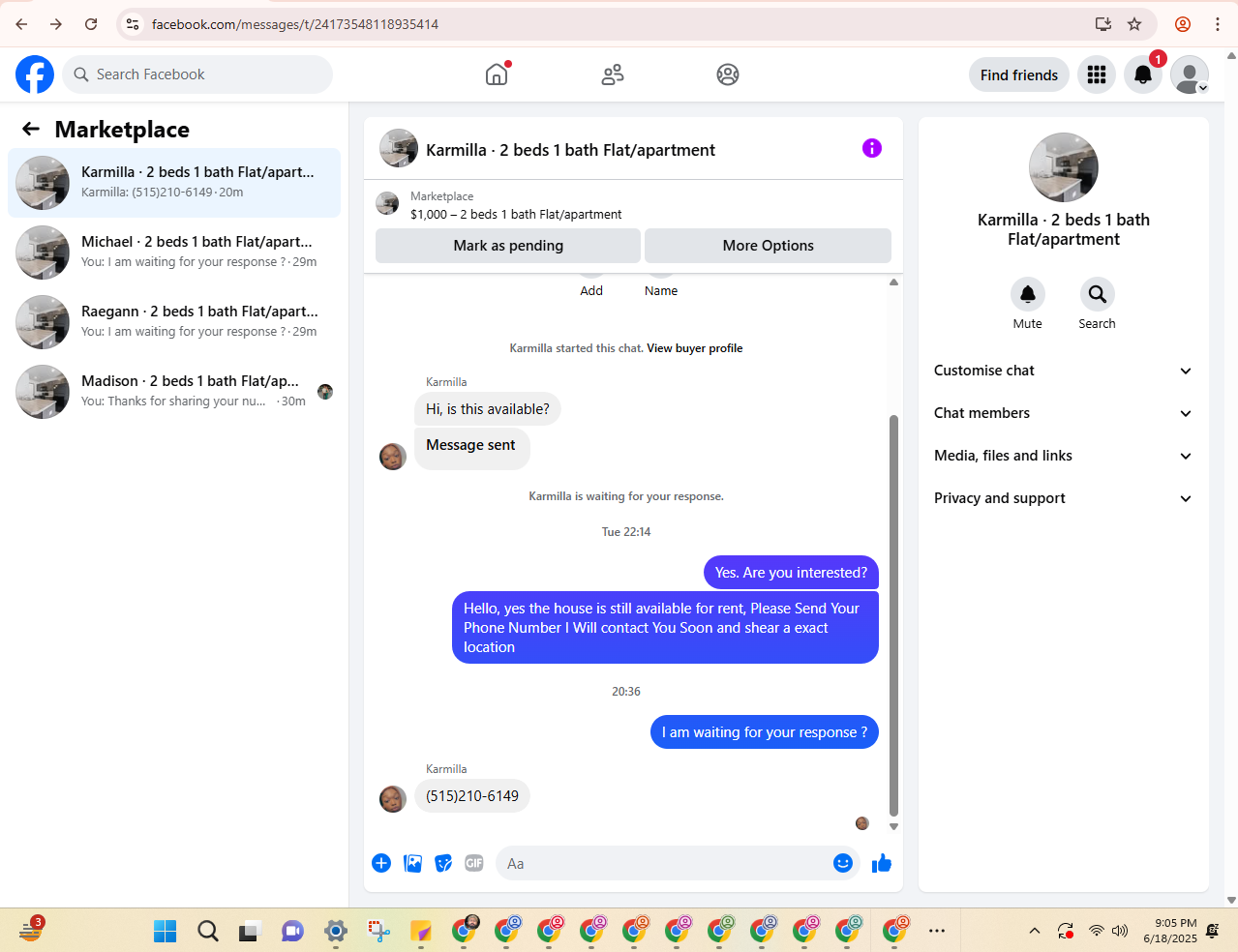1238x952 pixels.
Task: Click Mark as pending button
Action: point(508,246)
